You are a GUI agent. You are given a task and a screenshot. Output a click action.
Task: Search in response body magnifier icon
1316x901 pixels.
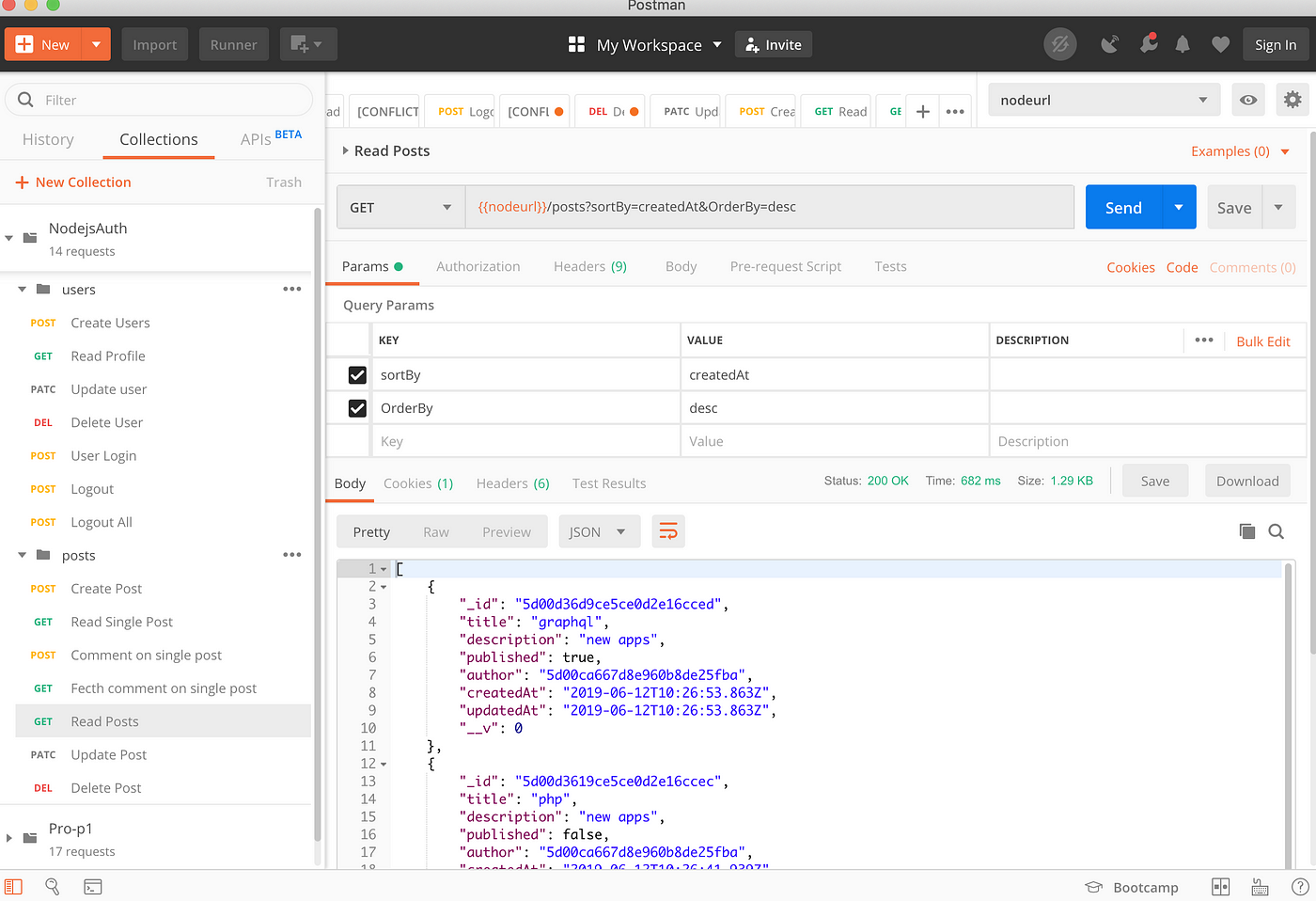[1276, 531]
